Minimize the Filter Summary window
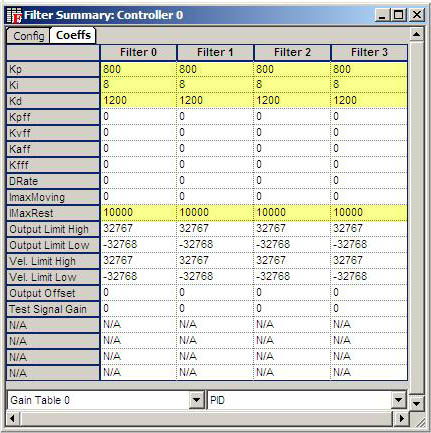431x433 pixels. (x=383, y=15)
